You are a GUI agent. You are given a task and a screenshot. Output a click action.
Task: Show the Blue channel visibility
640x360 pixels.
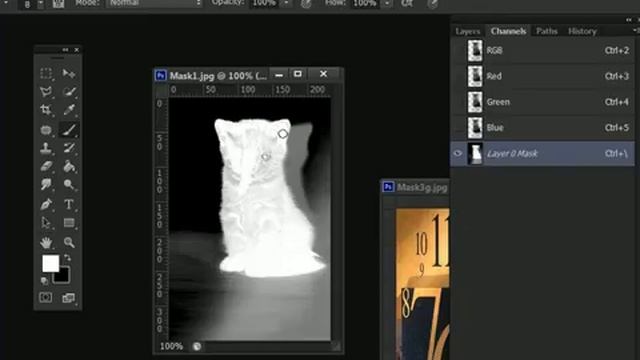[458, 128]
